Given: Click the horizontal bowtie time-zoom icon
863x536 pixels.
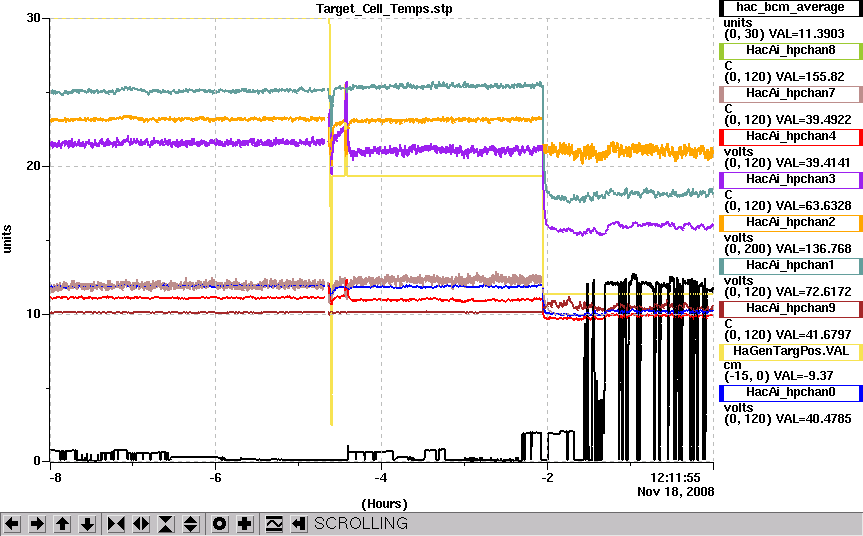Looking at the screenshot, I should (x=116, y=523).
